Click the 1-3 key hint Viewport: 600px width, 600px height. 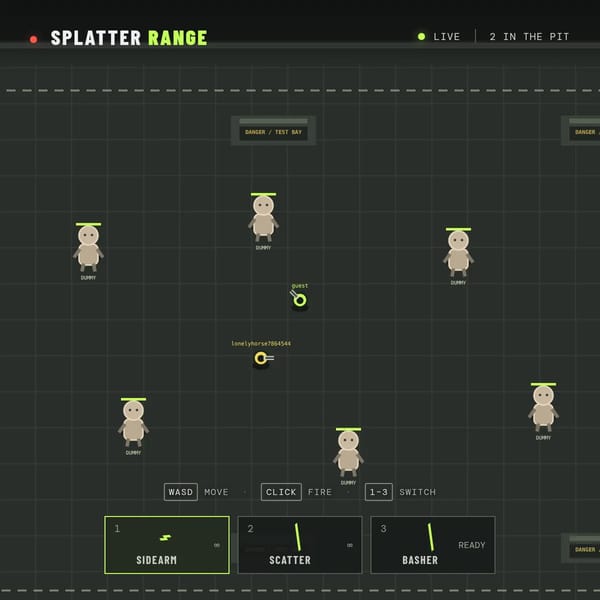pos(378,492)
